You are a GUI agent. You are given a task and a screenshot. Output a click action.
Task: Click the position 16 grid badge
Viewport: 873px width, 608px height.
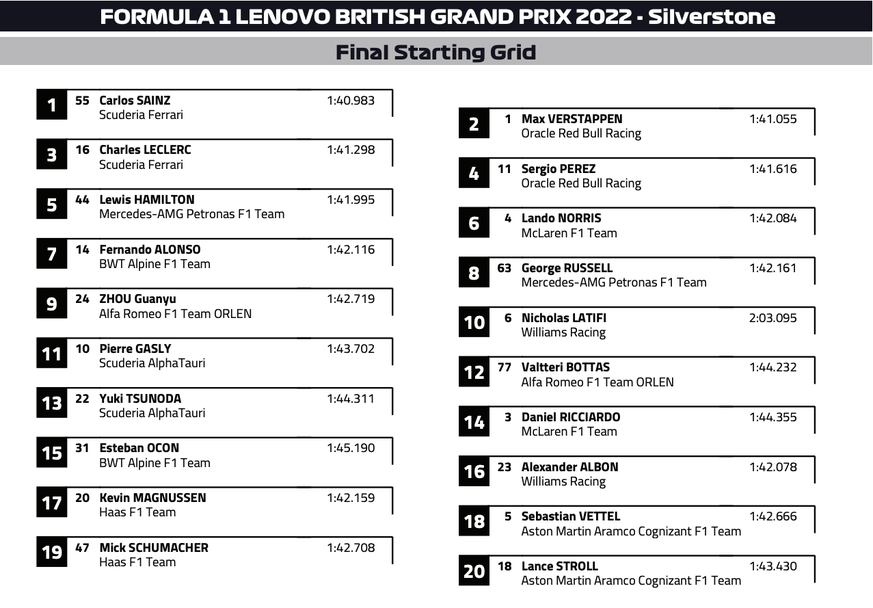(474, 472)
